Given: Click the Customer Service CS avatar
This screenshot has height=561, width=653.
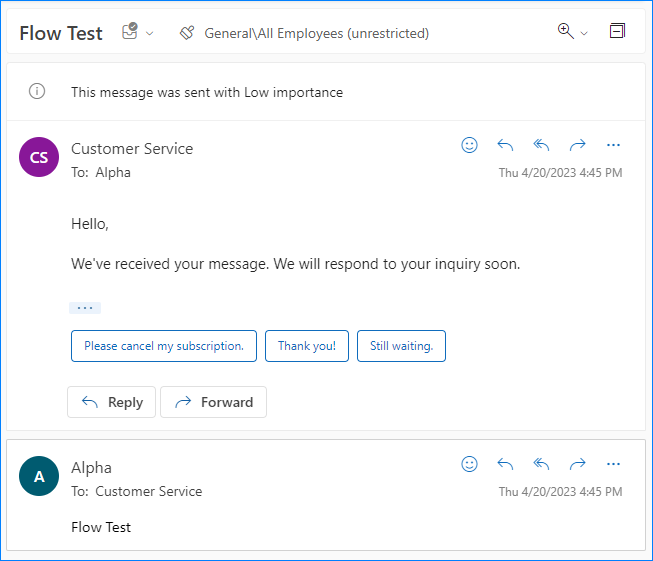Looking at the screenshot, I should pos(39,157).
